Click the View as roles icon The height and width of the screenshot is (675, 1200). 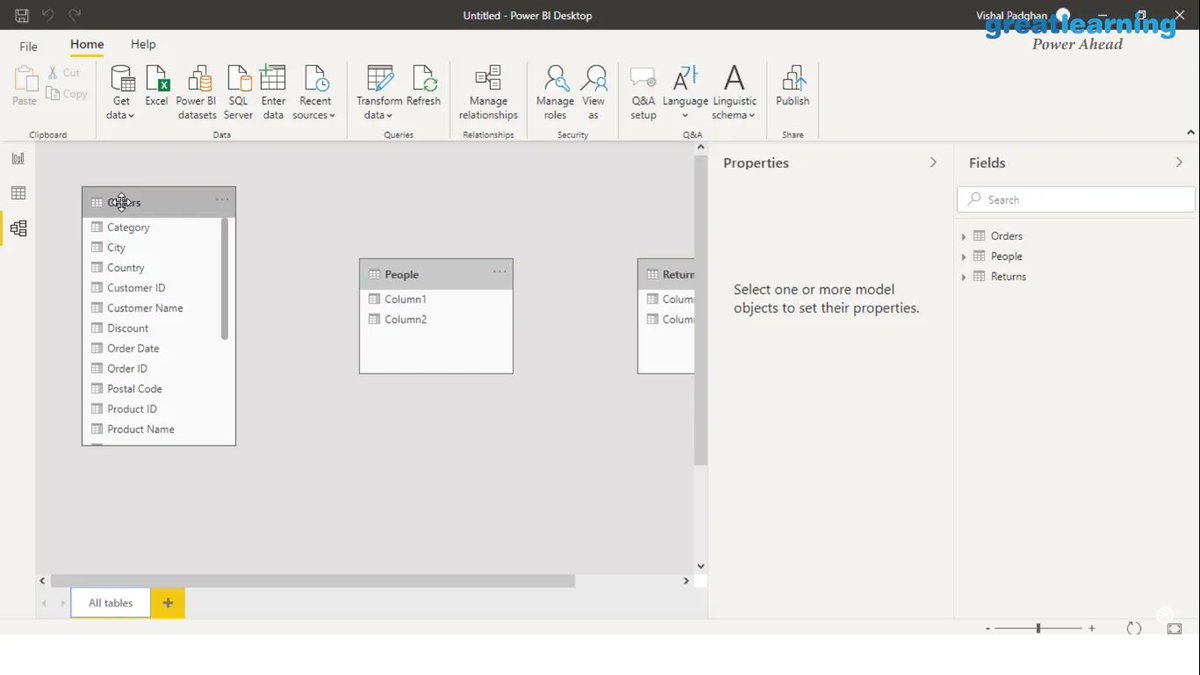point(594,93)
